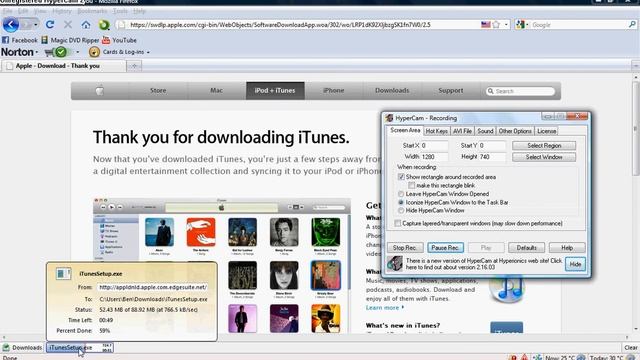Image resolution: width=640 pixels, height=360 pixels.
Task: Select Iconize HyperCam Window to Task Bar
Action: point(401,202)
